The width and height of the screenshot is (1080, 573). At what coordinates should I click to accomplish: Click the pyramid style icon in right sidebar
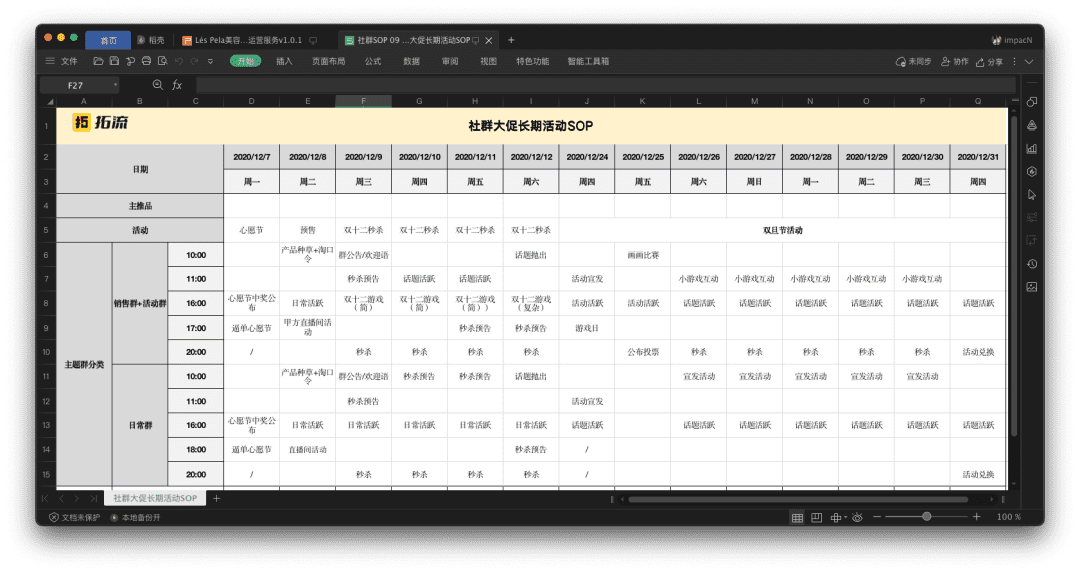[1032, 125]
